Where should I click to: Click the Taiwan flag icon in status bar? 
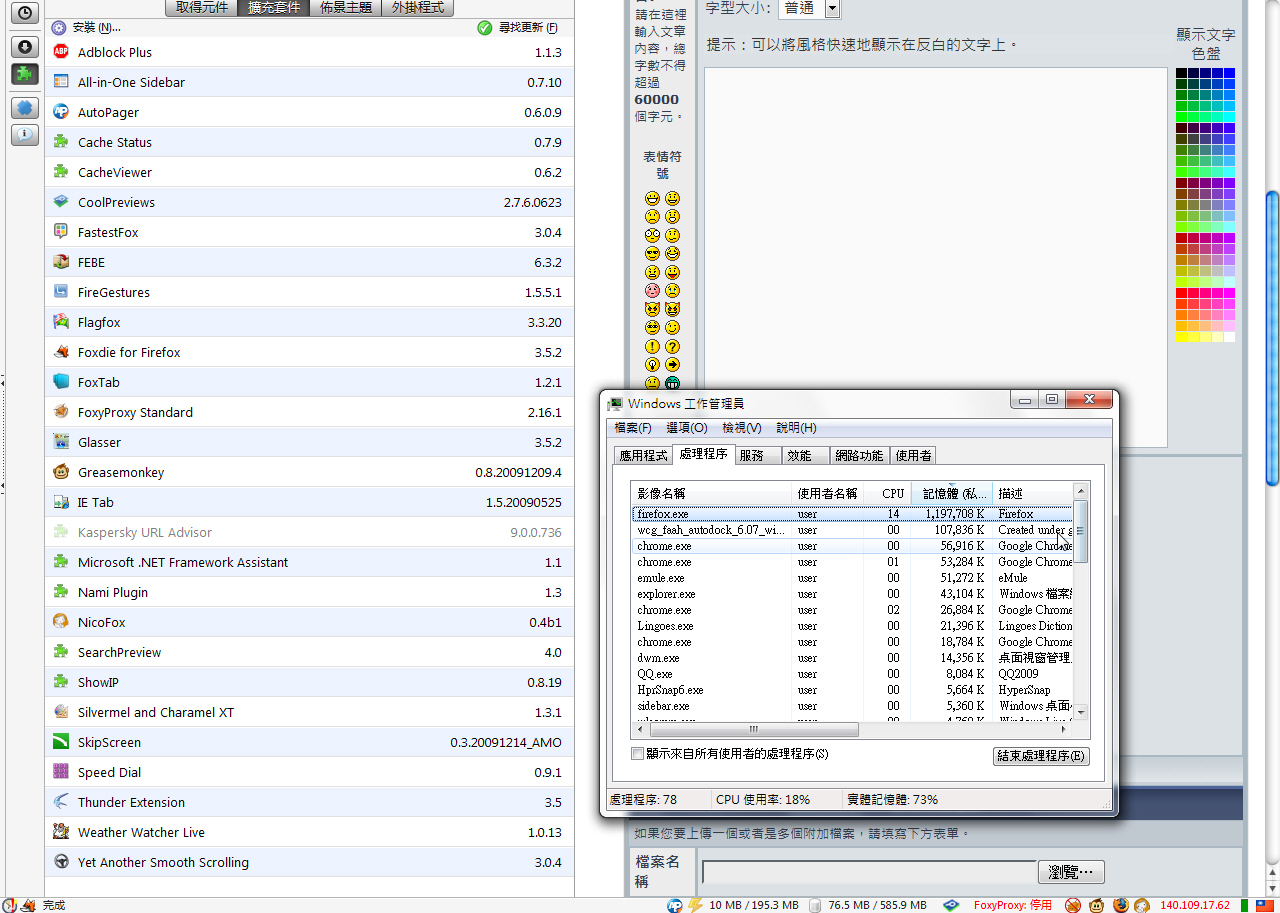coord(1264,905)
